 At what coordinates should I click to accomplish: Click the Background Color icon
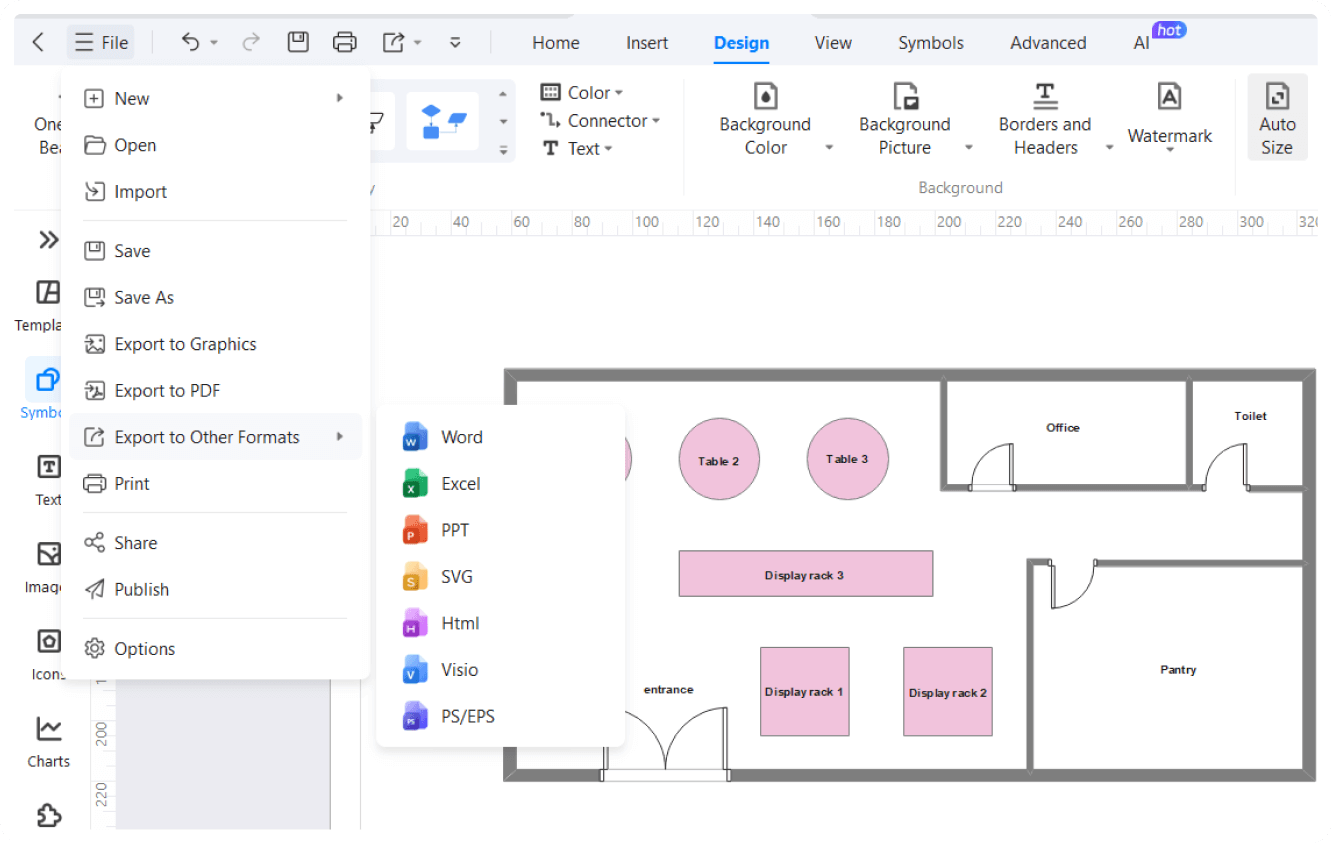click(765, 96)
